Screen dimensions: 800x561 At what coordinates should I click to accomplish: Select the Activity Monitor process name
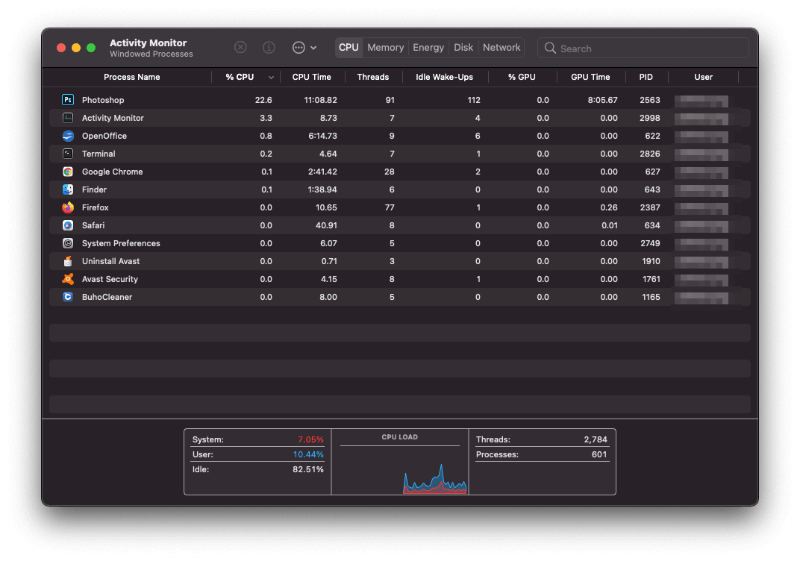(x=113, y=118)
